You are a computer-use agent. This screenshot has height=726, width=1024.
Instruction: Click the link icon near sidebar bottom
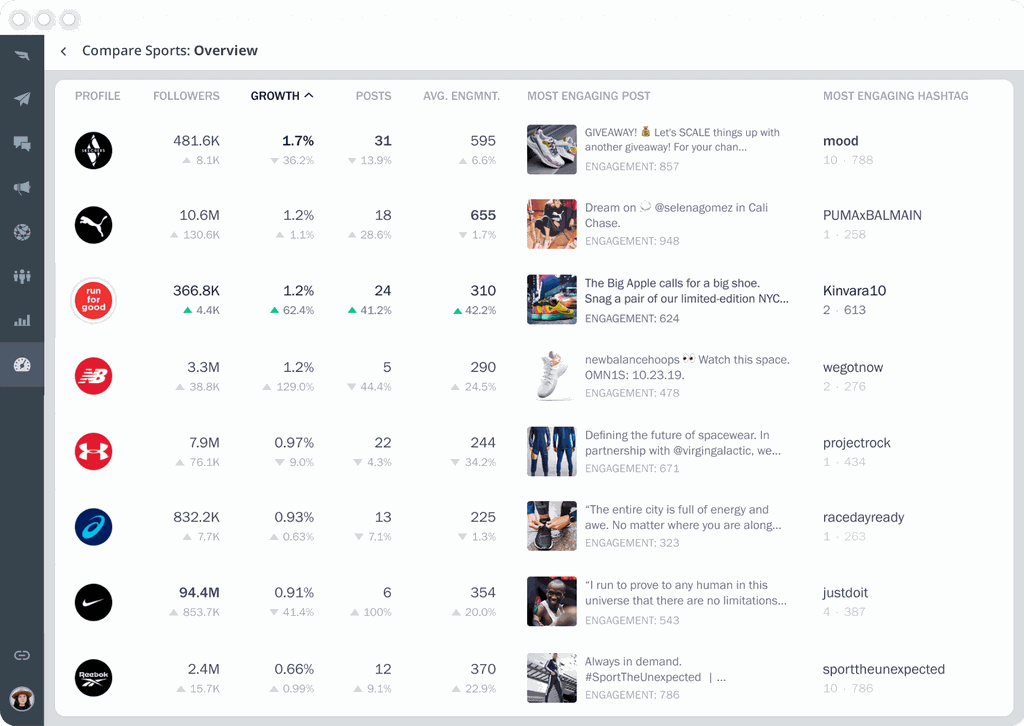[22, 655]
